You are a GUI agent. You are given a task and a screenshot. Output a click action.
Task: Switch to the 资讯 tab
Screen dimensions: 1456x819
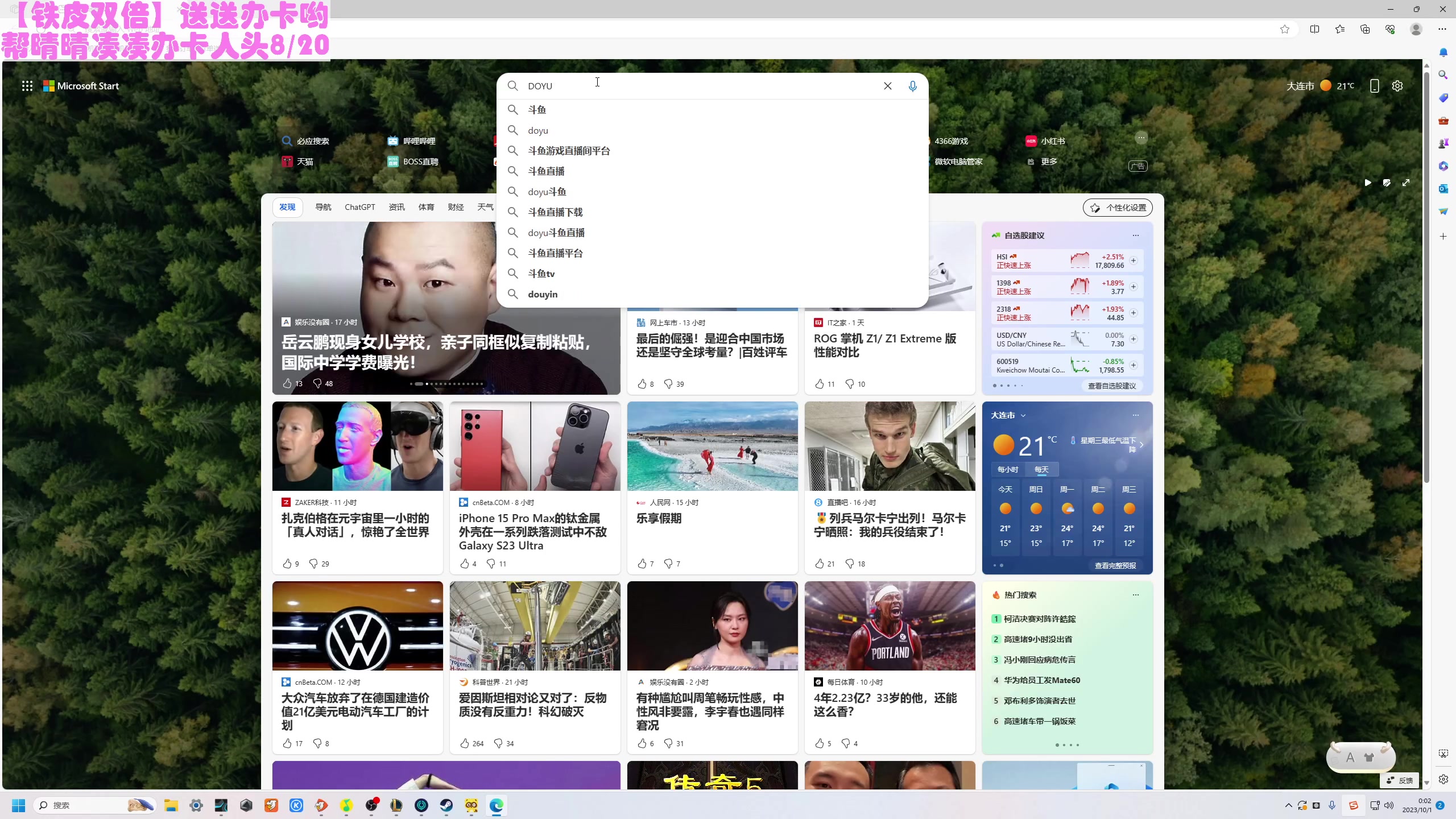[396, 207]
